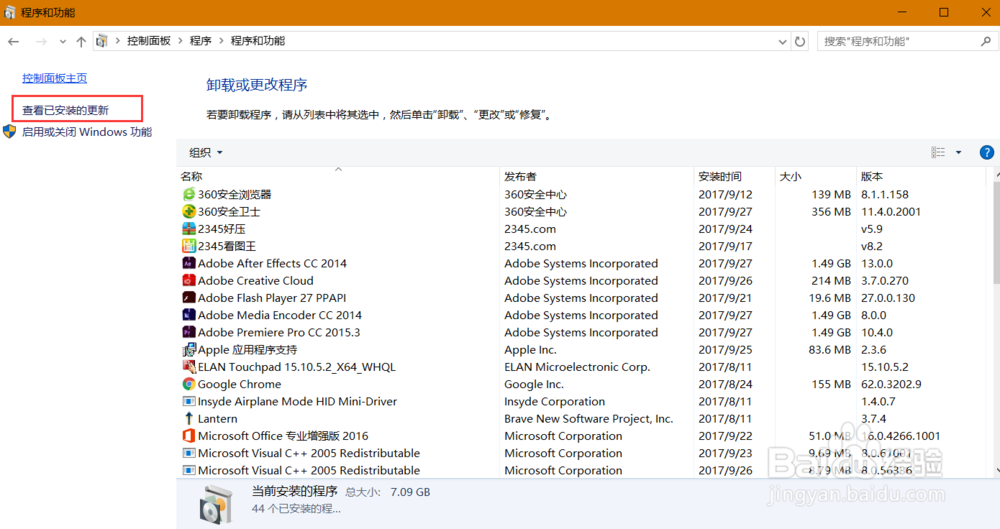
Task: Click the ELAN Microelectronic Corp. publisher cell
Action: [x=577, y=367]
